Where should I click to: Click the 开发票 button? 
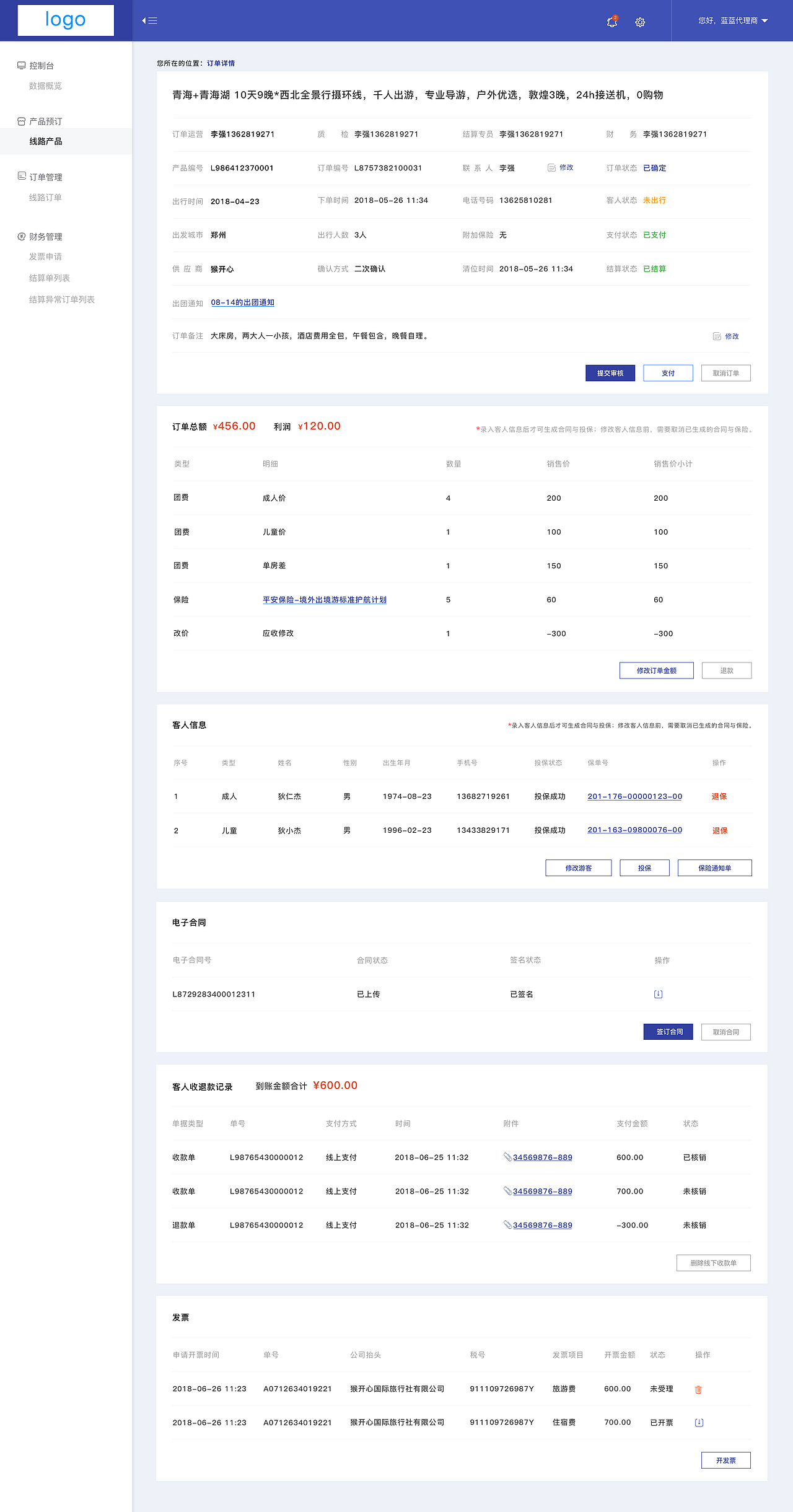coord(726,1460)
